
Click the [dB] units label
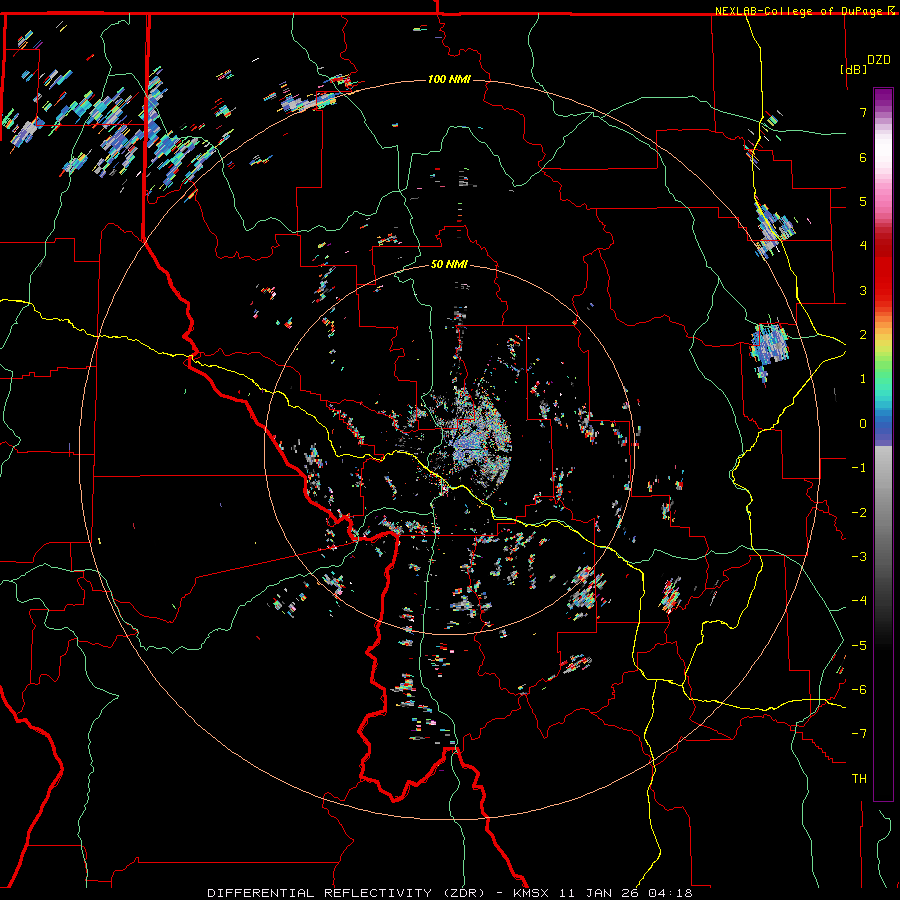coord(854,69)
